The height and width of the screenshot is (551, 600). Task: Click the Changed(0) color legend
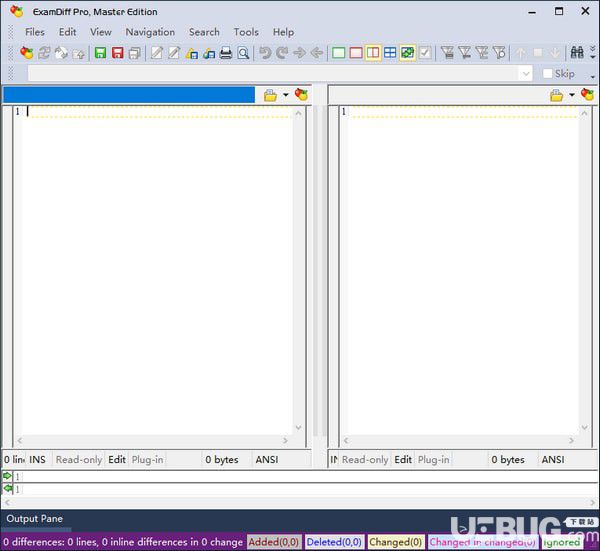click(x=395, y=542)
